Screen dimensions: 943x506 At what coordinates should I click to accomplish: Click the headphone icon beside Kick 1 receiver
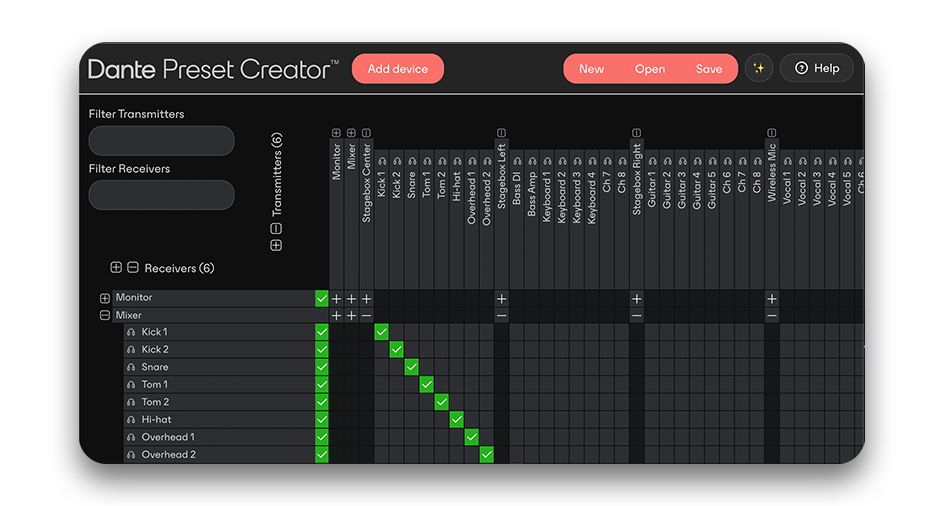point(131,332)
